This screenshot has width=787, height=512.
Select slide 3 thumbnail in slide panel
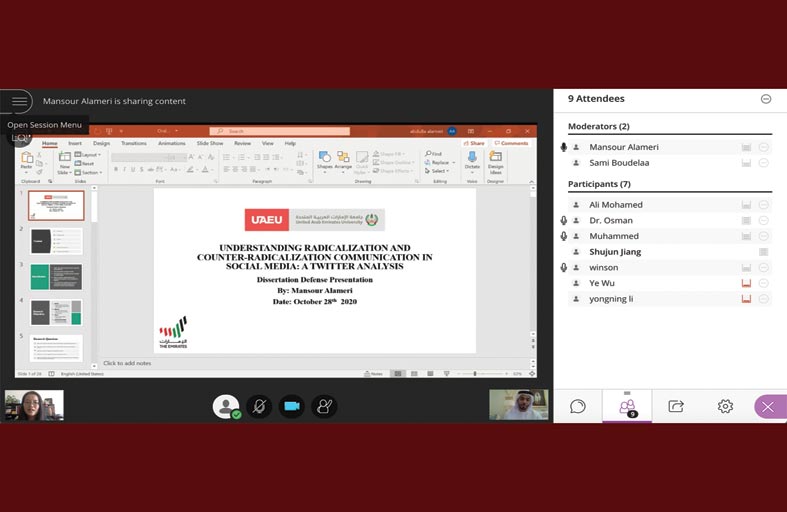point(56,277)
